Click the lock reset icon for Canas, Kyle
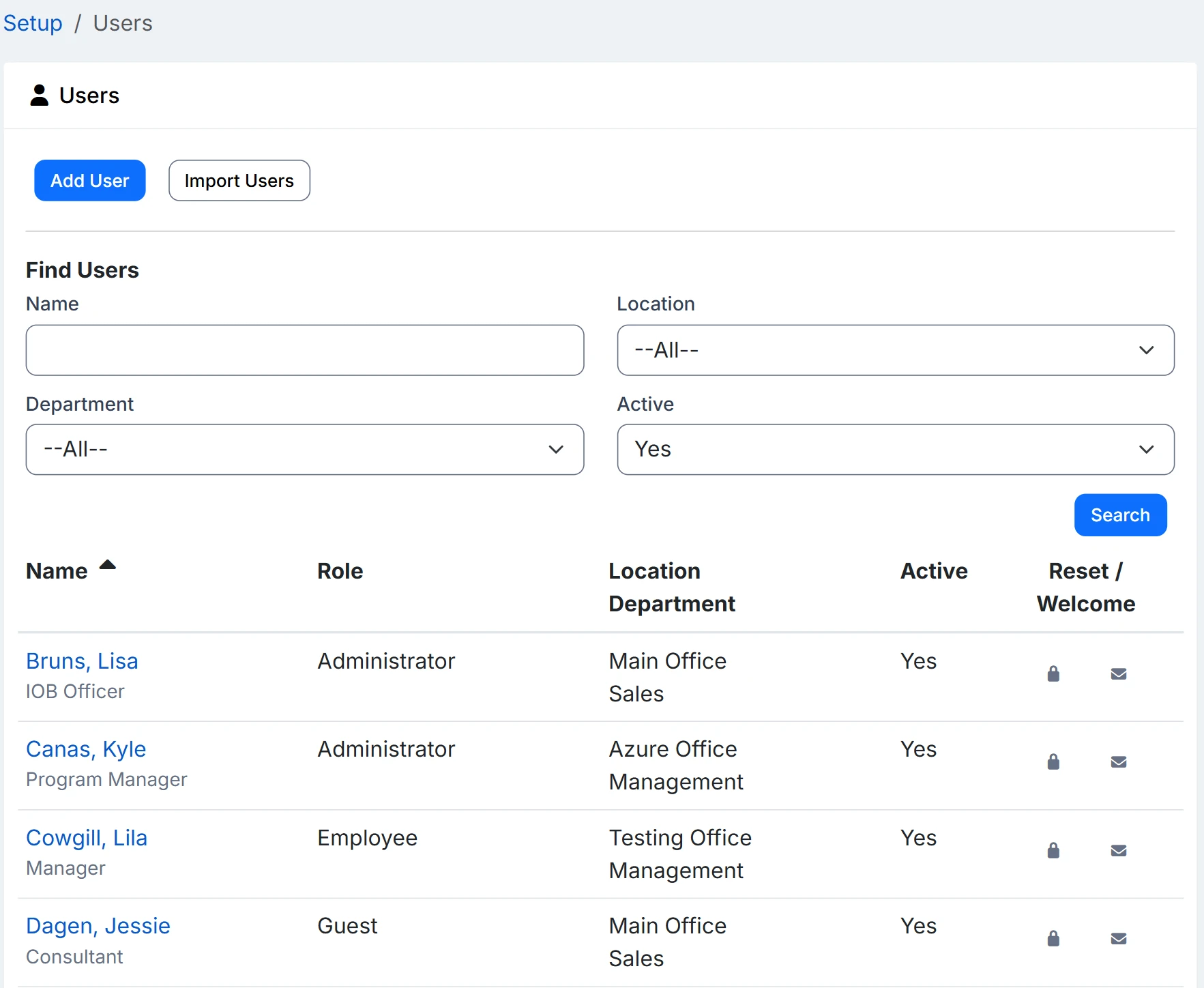1204x988 pixels. tap(1053, 762)
